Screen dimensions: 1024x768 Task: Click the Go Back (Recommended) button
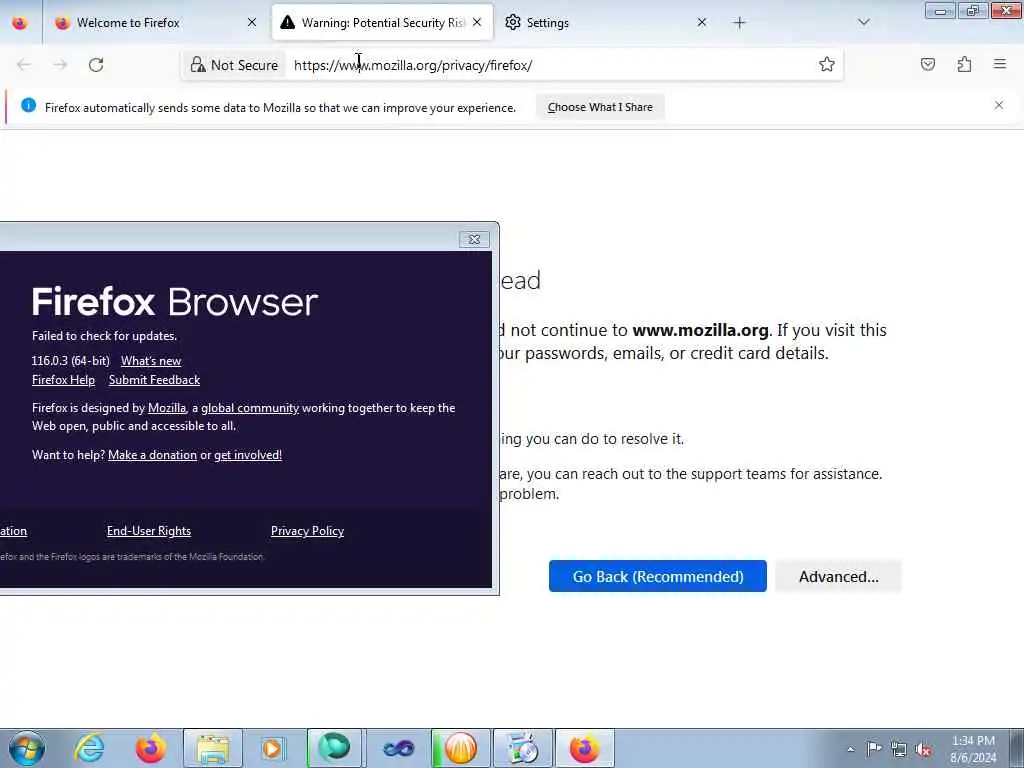(x=658, y=576)
